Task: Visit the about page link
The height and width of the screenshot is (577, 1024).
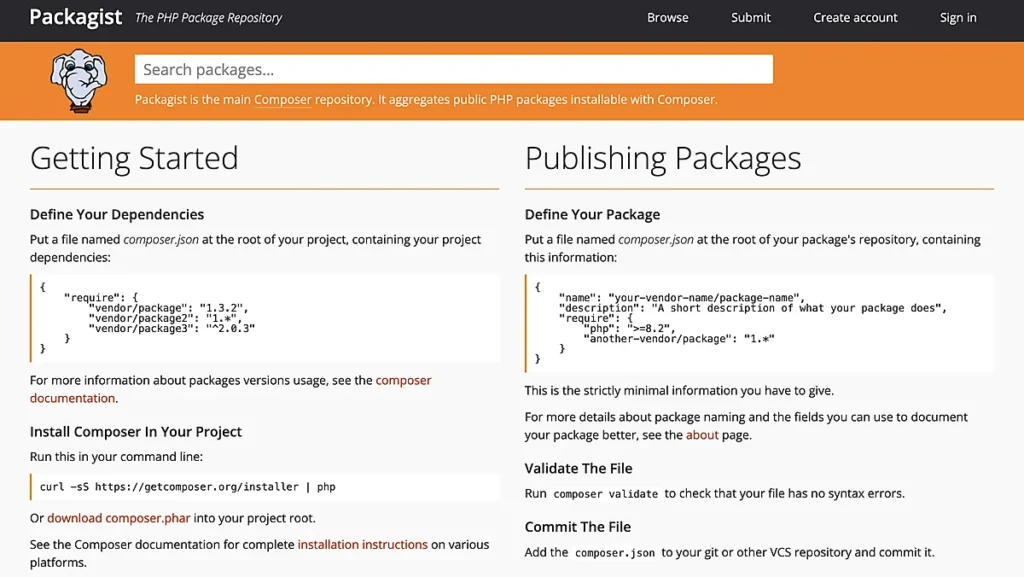Action: coord(702,435)
